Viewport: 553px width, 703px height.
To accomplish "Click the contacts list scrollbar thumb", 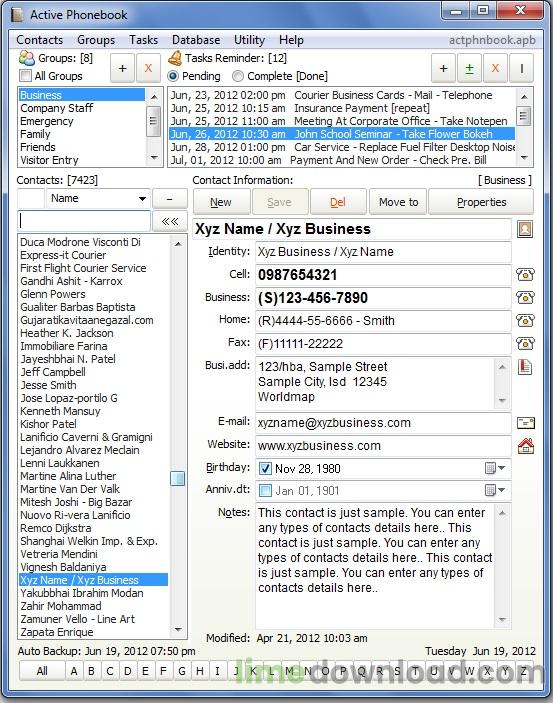I will [178, 478].
